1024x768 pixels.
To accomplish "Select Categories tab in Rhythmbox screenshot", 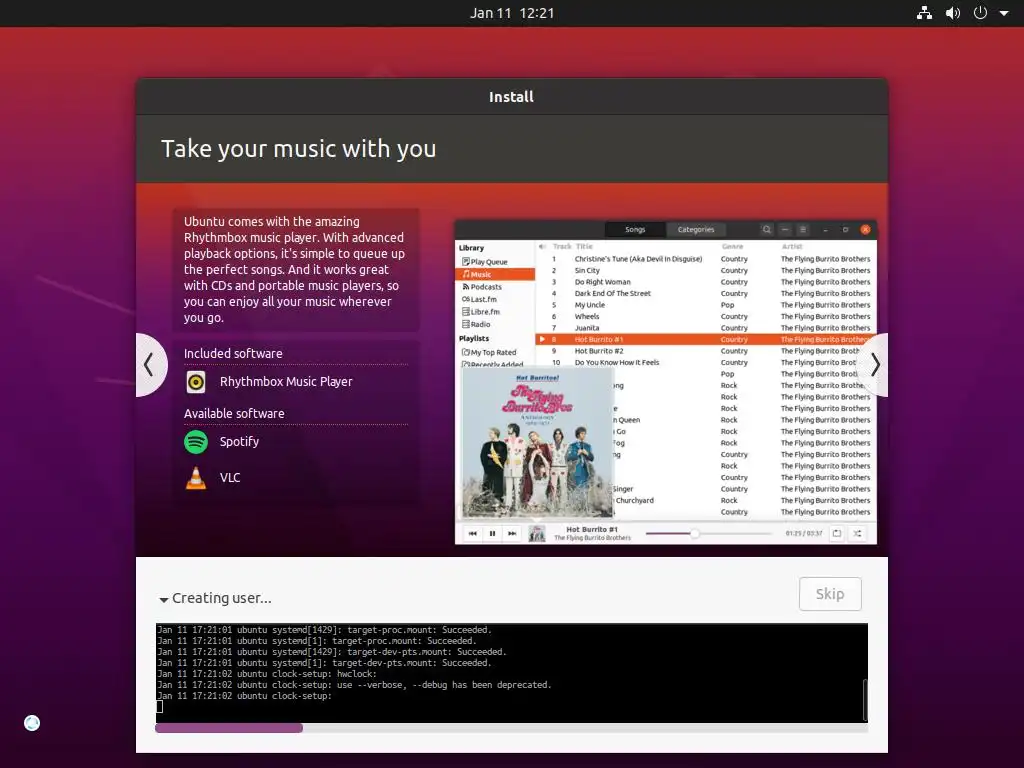I will (696, 229).
